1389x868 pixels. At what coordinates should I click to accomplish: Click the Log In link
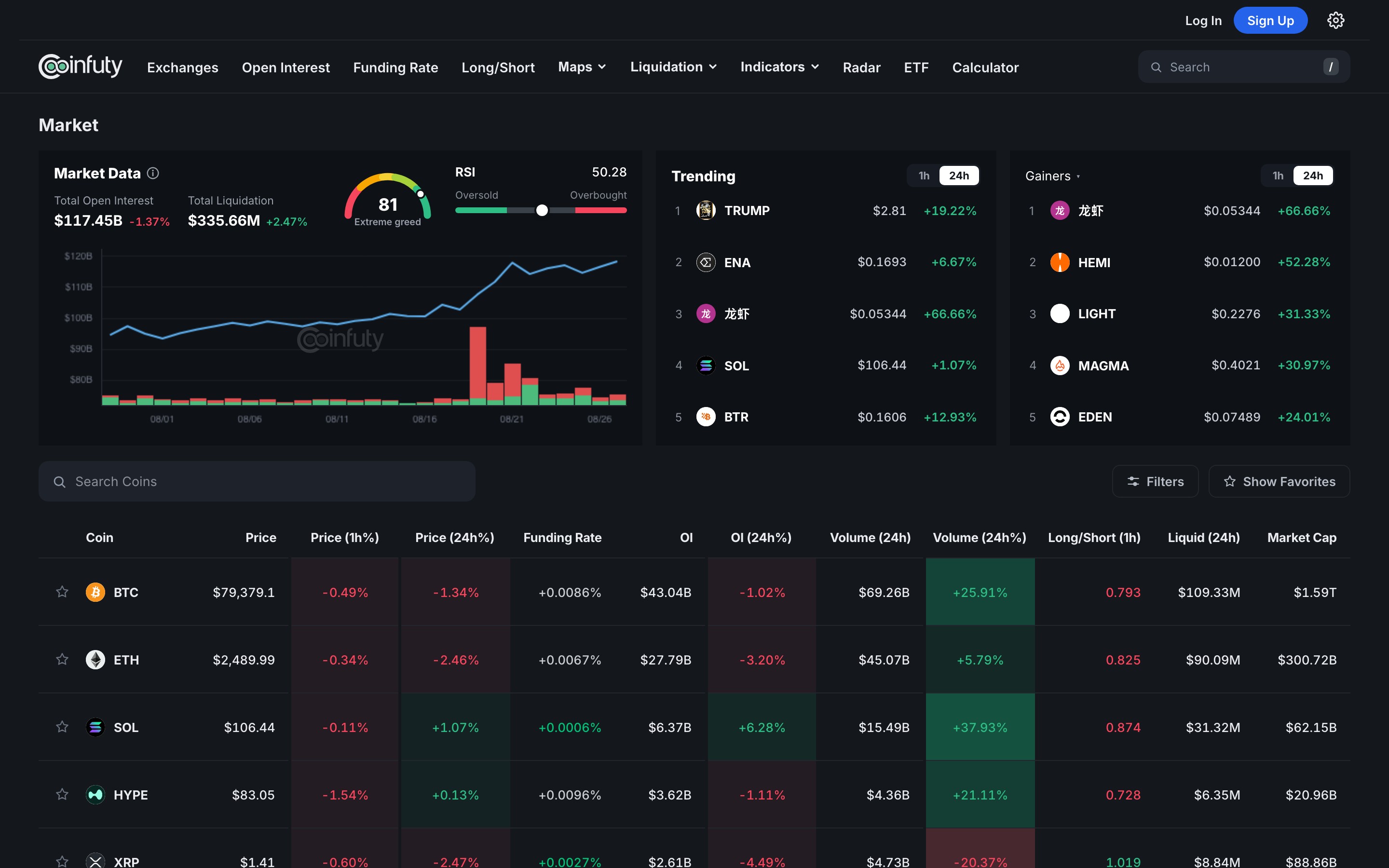1204,21
